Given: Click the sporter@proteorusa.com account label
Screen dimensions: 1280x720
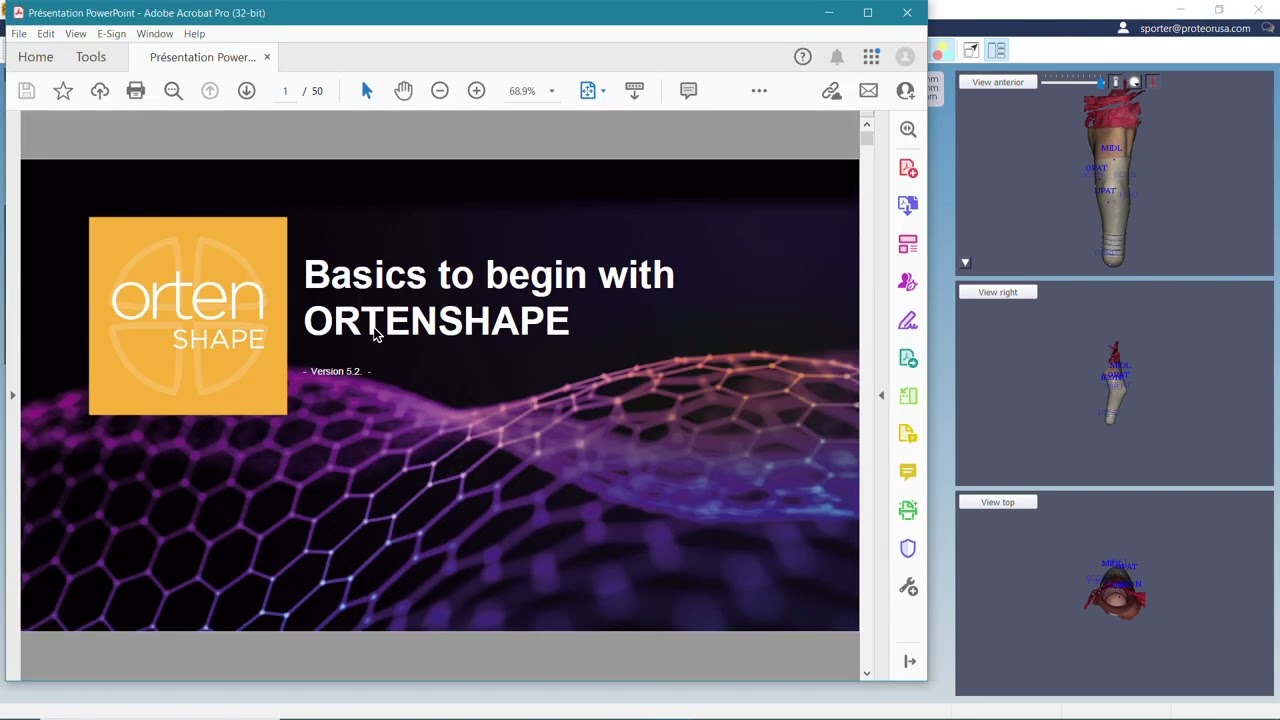Looking at the screenshot, I should point(1195,29).
